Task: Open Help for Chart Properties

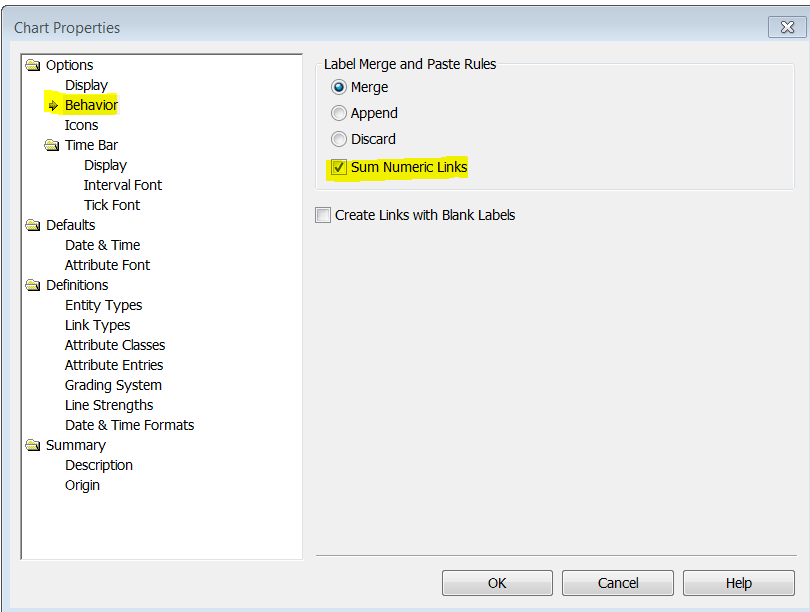Action: click(x=738, y=583)
